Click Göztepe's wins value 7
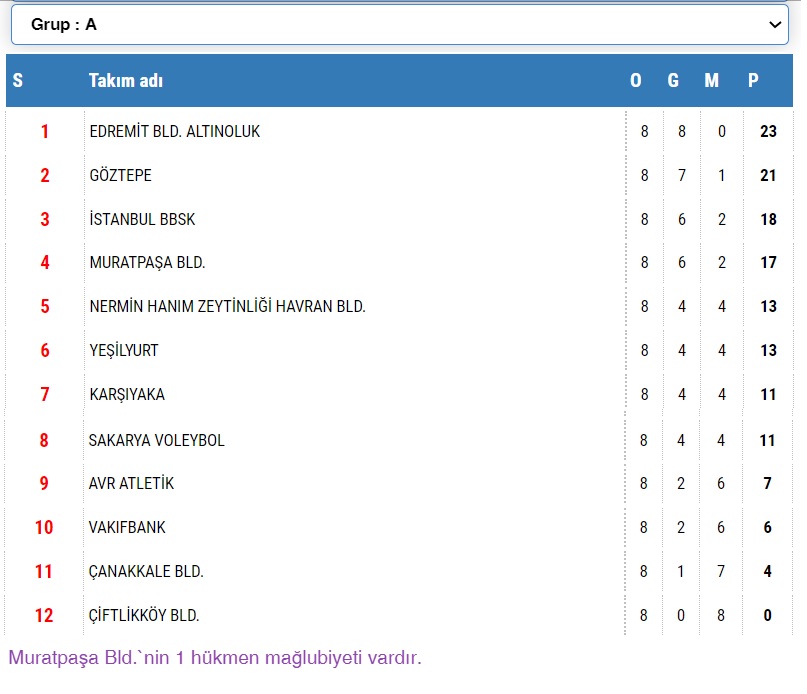Image resolution: width=807 pixels, height=694 pixels. [682, 176]
